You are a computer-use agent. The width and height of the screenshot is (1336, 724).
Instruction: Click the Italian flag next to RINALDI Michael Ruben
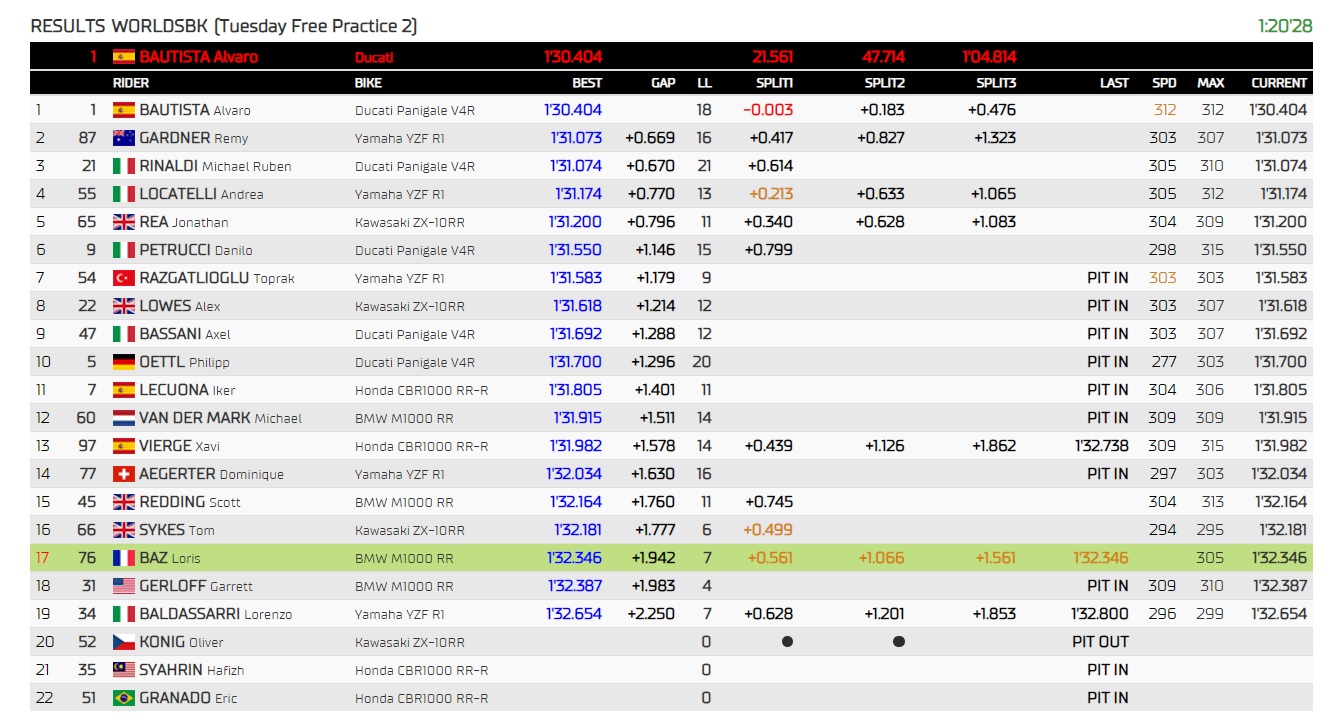click(x=124, y=166)
